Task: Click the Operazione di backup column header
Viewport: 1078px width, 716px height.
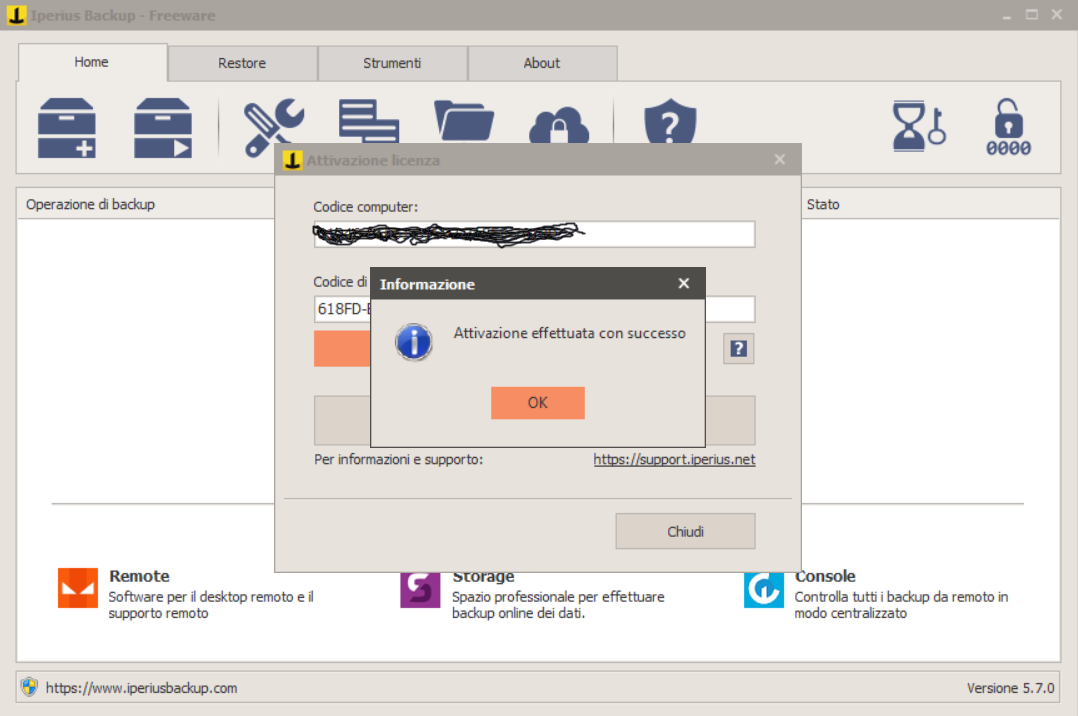Action: coord(90,204)
